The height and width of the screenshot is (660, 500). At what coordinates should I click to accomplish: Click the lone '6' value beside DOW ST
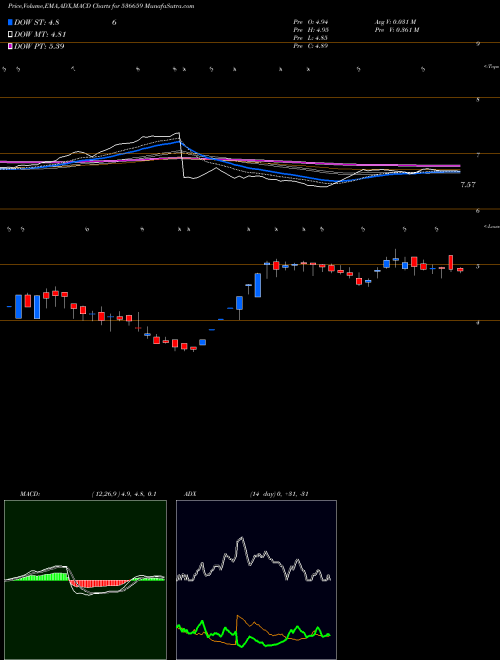pos(114,23)
